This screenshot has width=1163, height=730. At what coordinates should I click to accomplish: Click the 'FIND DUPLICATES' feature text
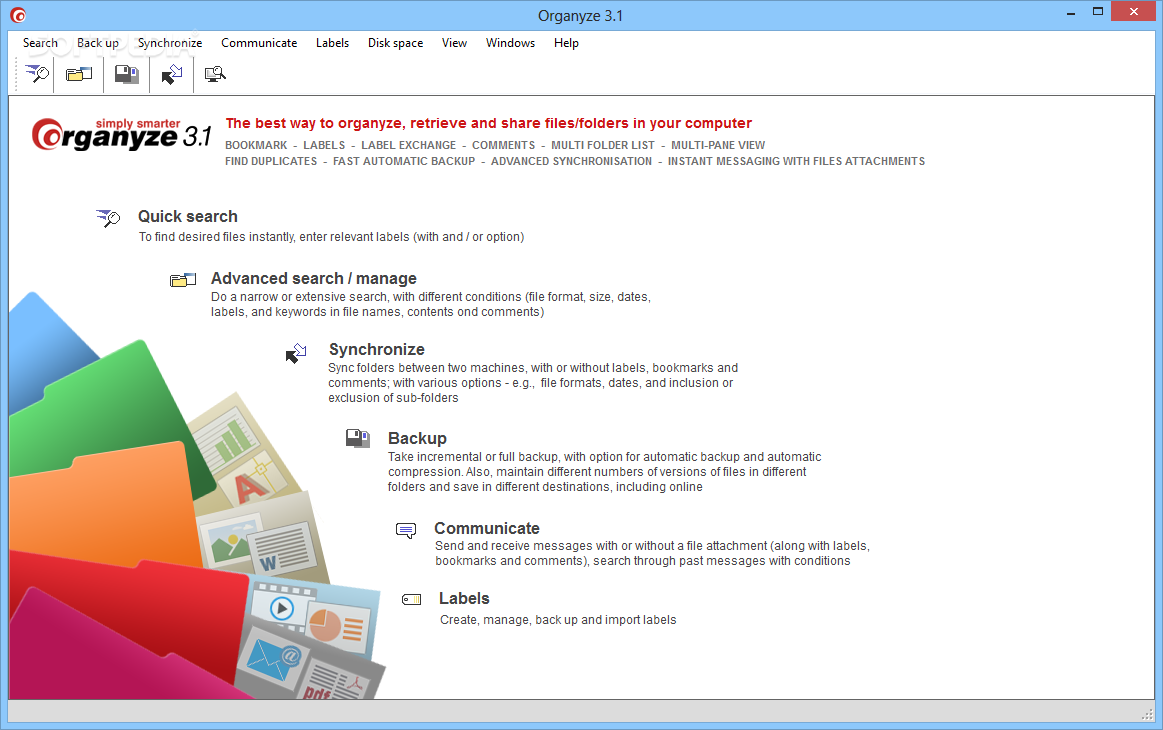(x=271, y=161)
